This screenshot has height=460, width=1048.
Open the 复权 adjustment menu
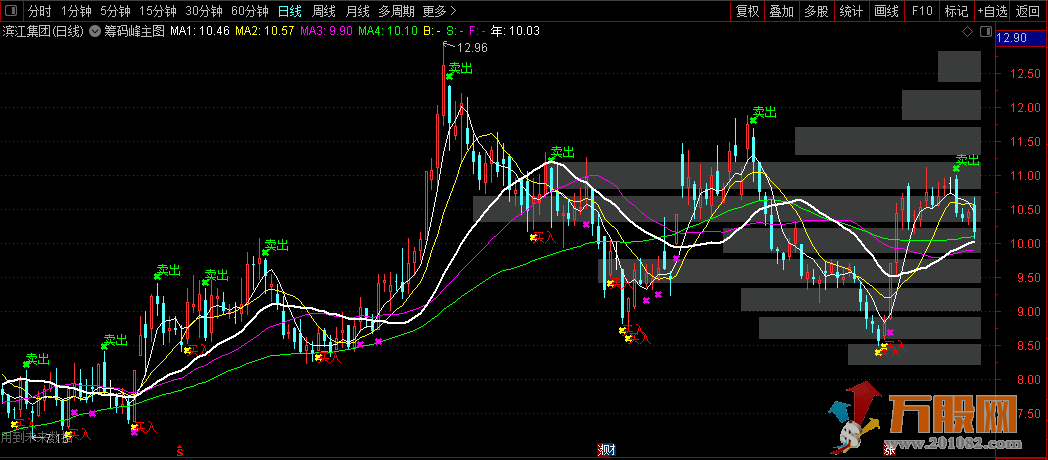pyautogui.click(x=747, y=11)
